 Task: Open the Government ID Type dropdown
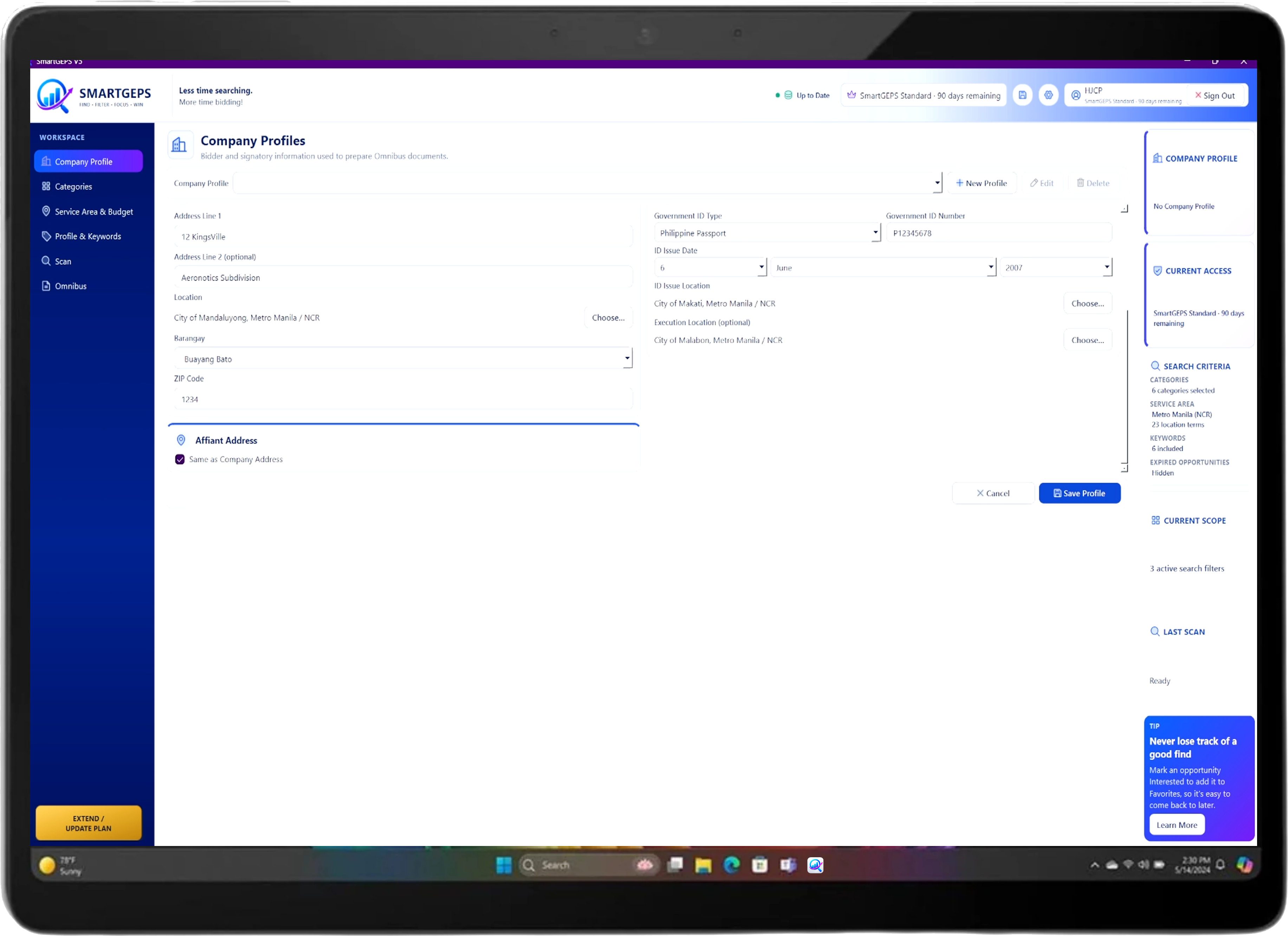click(767, 233)
